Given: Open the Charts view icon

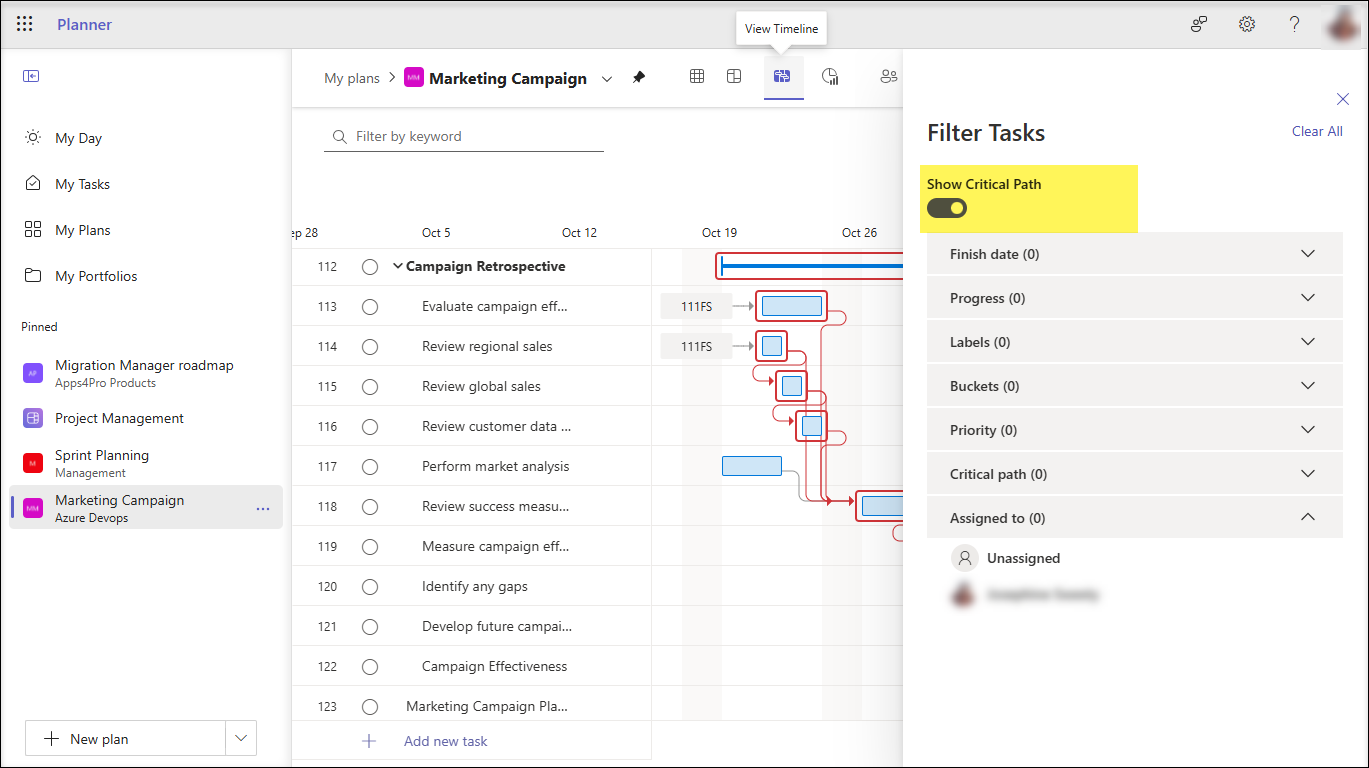Looking at the screenshot, I should pyautogui.click(x=829, y=75).
